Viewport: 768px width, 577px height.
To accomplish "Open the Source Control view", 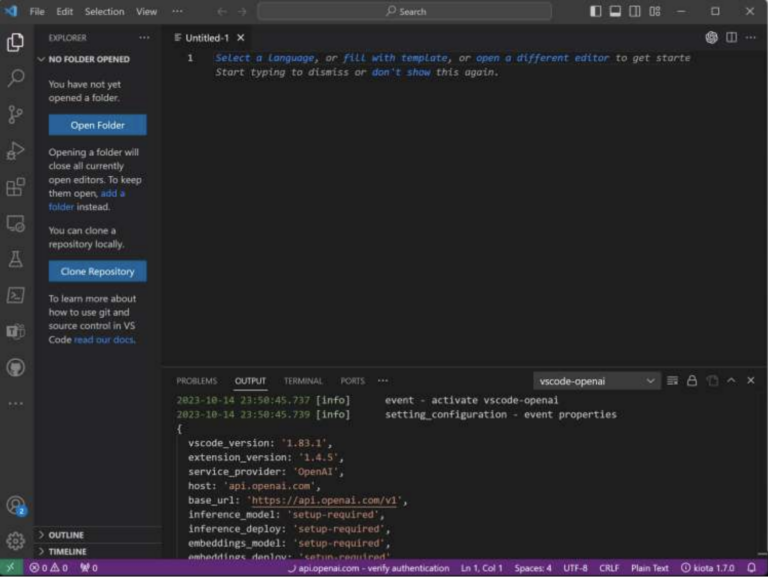I will (x=16, y=115).
